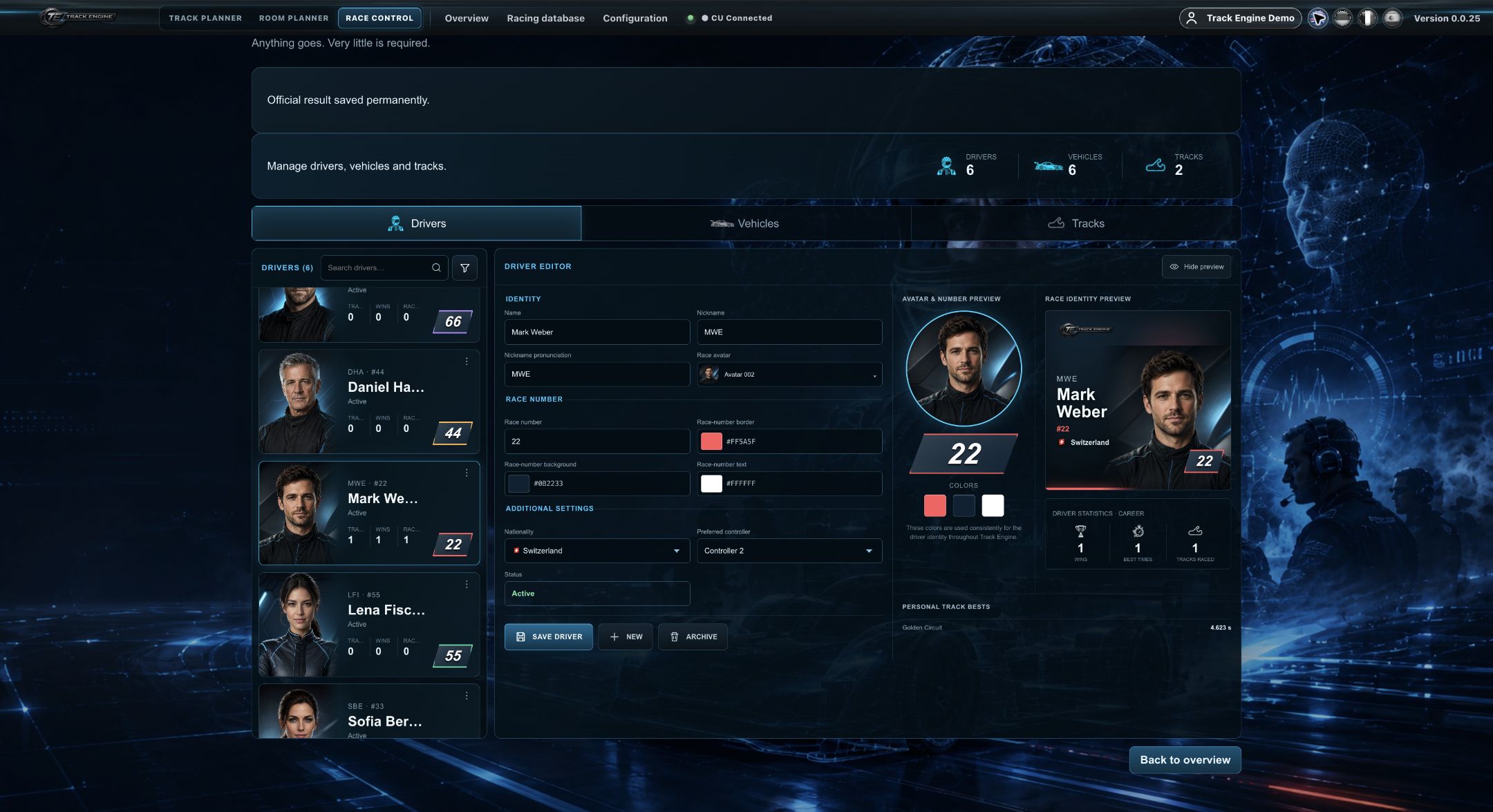Image resolution: width=1493 pixels, height=812 pixels.
Task: Switch to the Vehicles tab
Action: click(x=746, y=223)
